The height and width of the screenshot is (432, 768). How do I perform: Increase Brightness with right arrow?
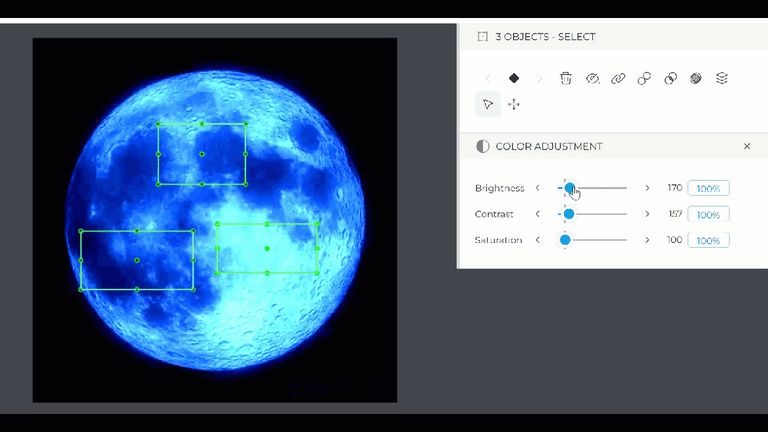tap(647, 188)
